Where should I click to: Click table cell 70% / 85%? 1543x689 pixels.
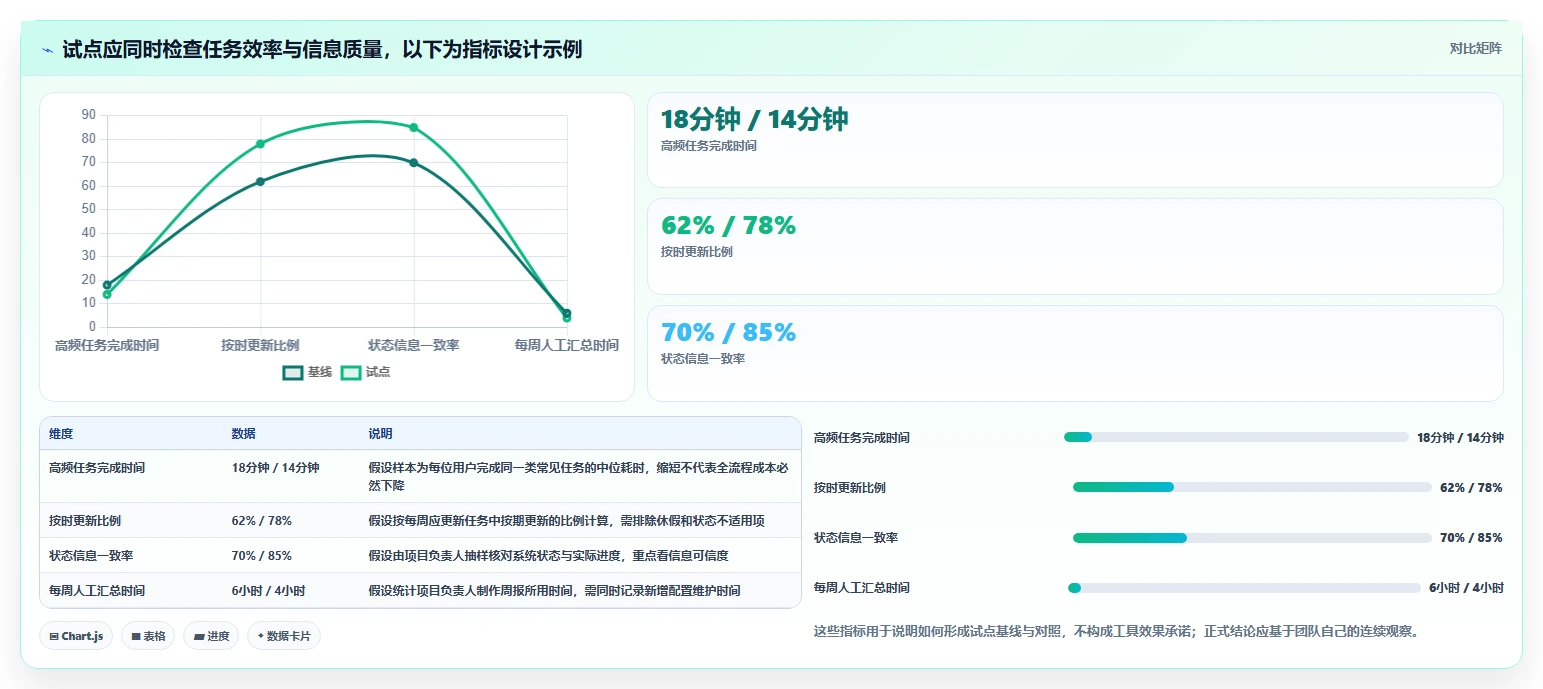coord(261,555)
